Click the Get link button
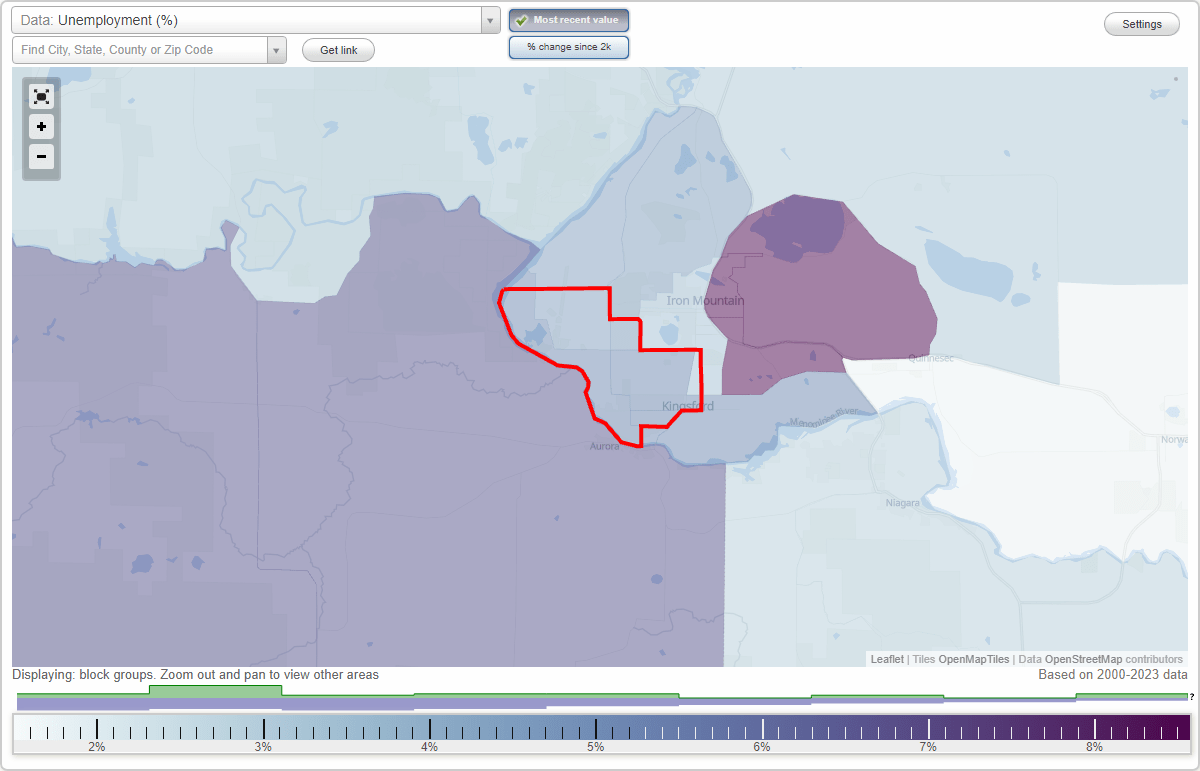The image size is (1200, 771). pos(338,49)
